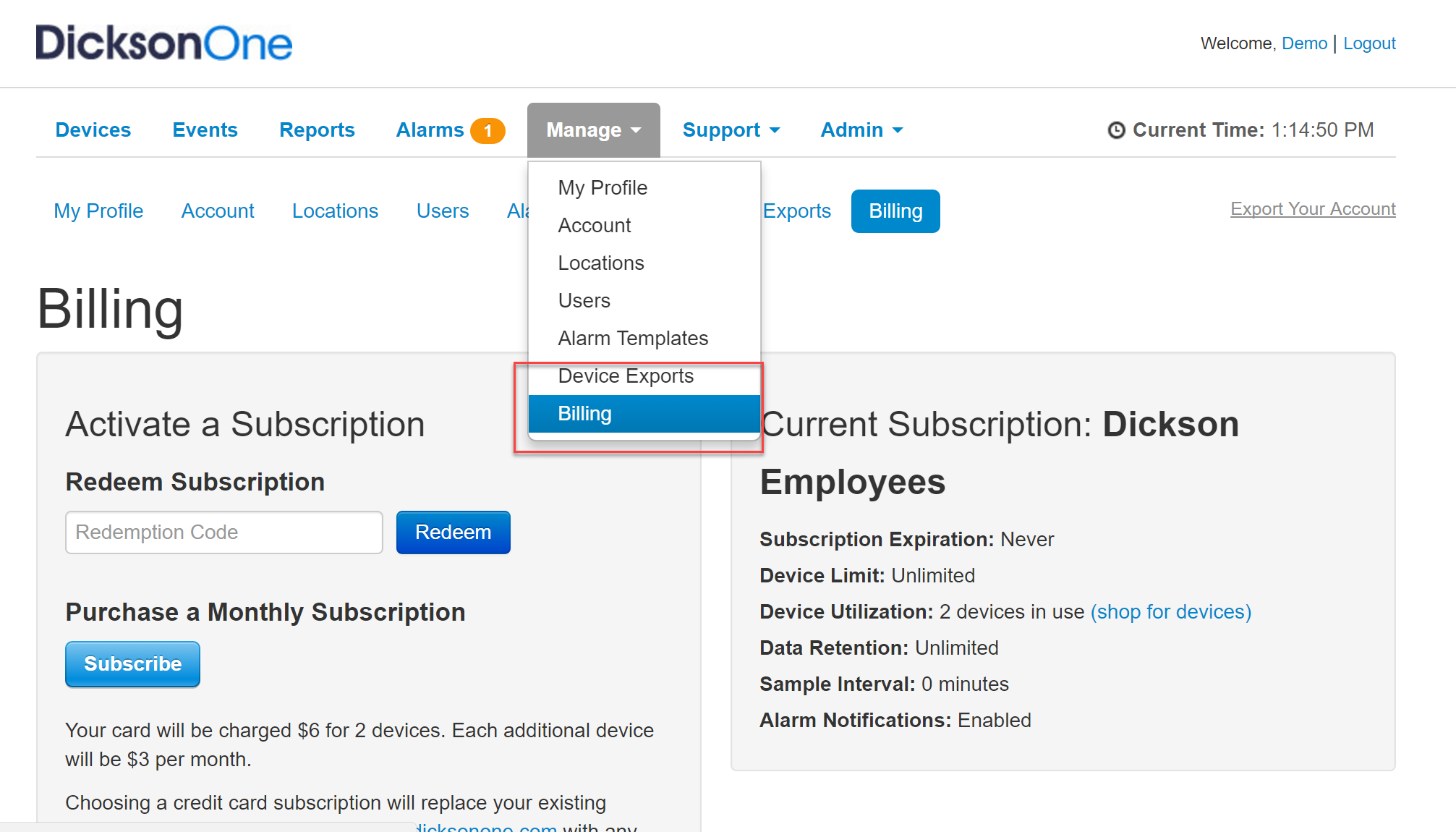Click the Alarm Notifications: Enabled line
The image size is (1456, 832).
coord(895,721)
